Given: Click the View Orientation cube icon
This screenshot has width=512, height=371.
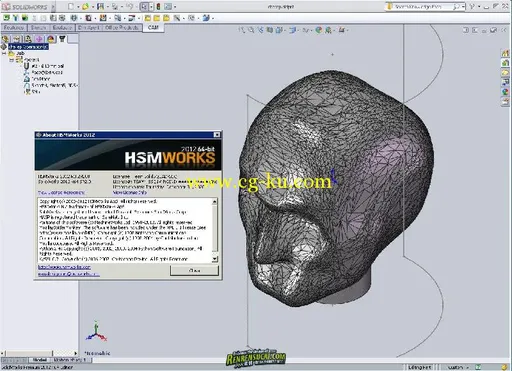Looking at the screenshot, I should coord(278,30).
